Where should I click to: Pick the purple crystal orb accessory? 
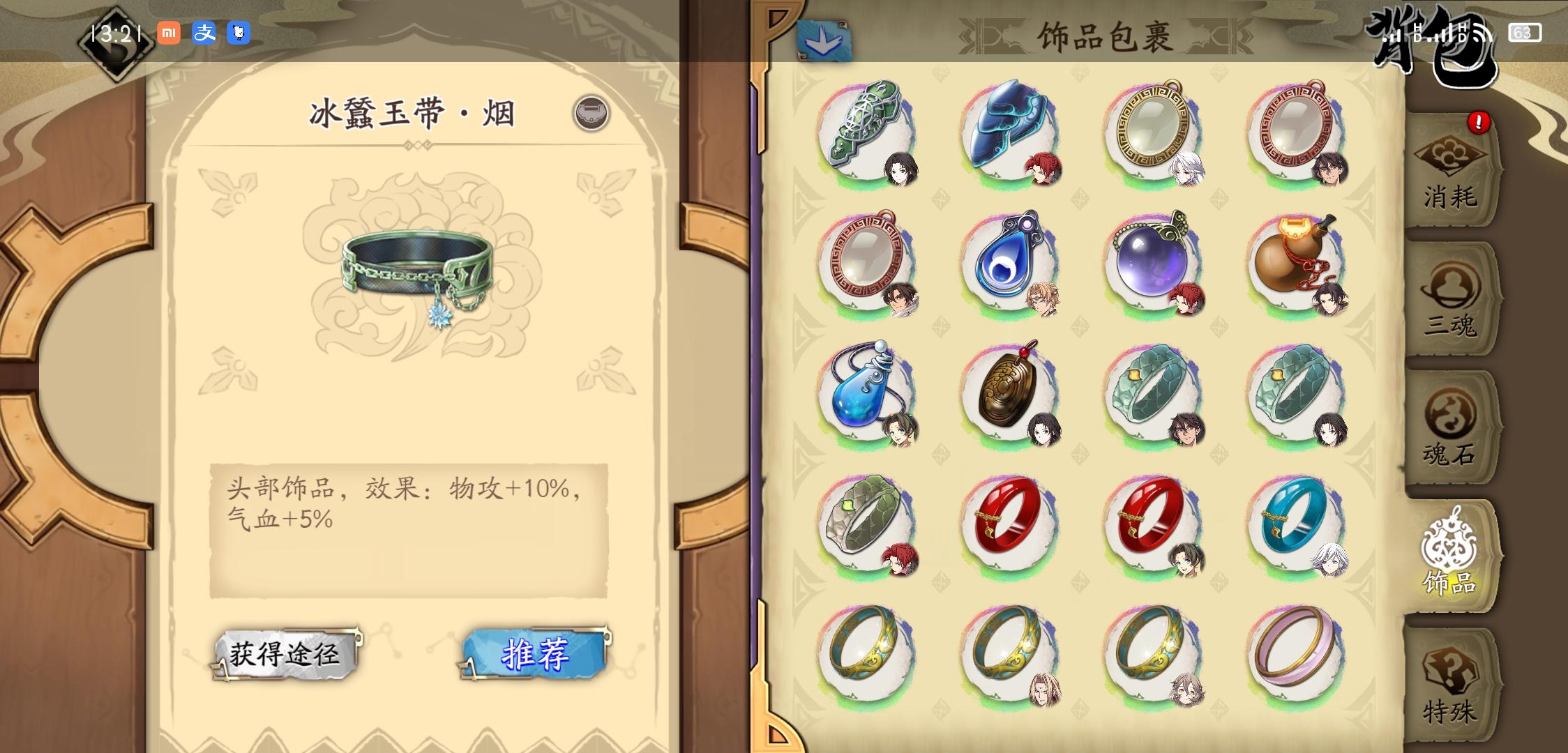pyautogui.click(x=1153, y=263)
